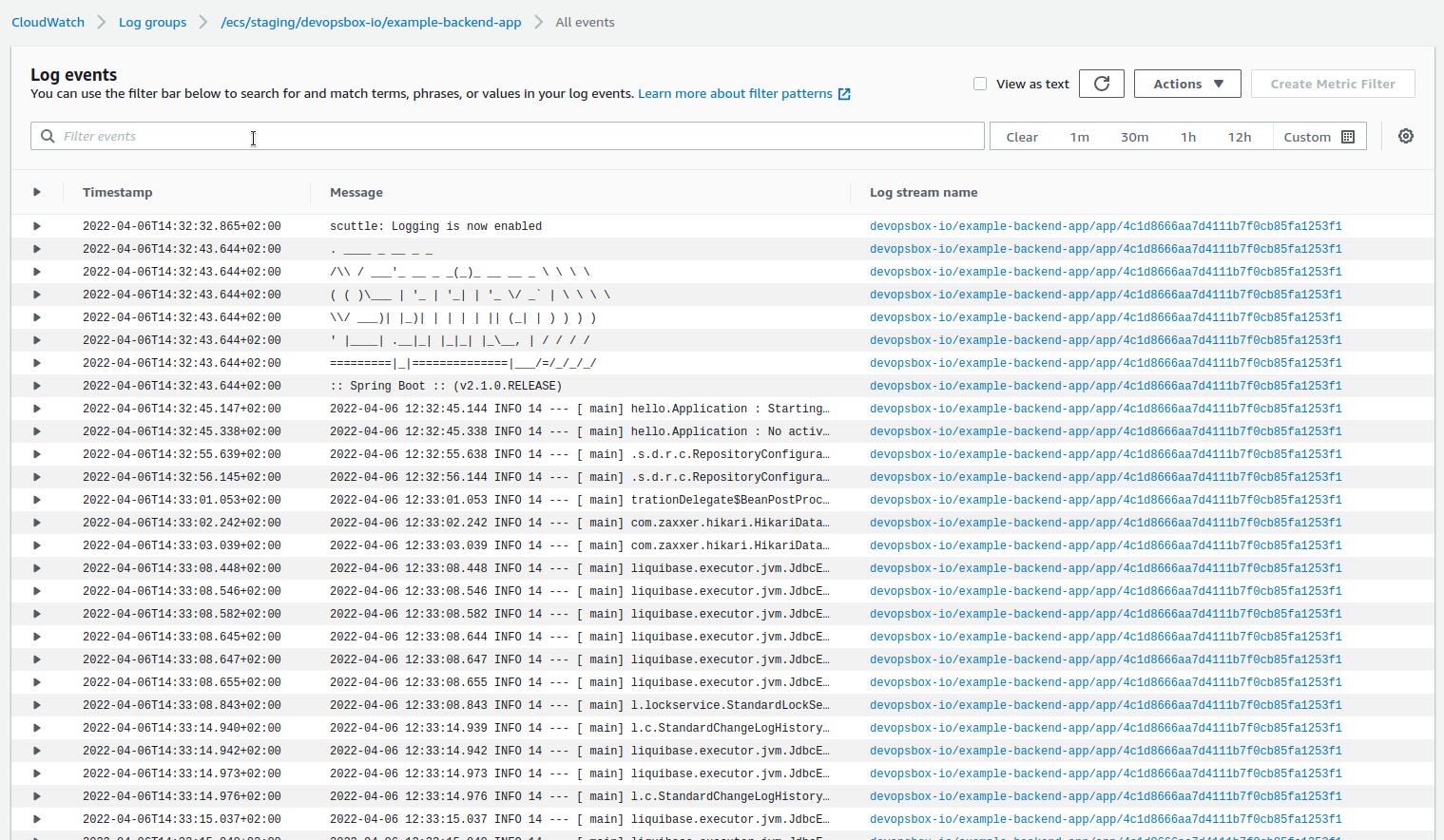Select the 30m time range
The image size is (1444, 840).
coord(1134,136)
